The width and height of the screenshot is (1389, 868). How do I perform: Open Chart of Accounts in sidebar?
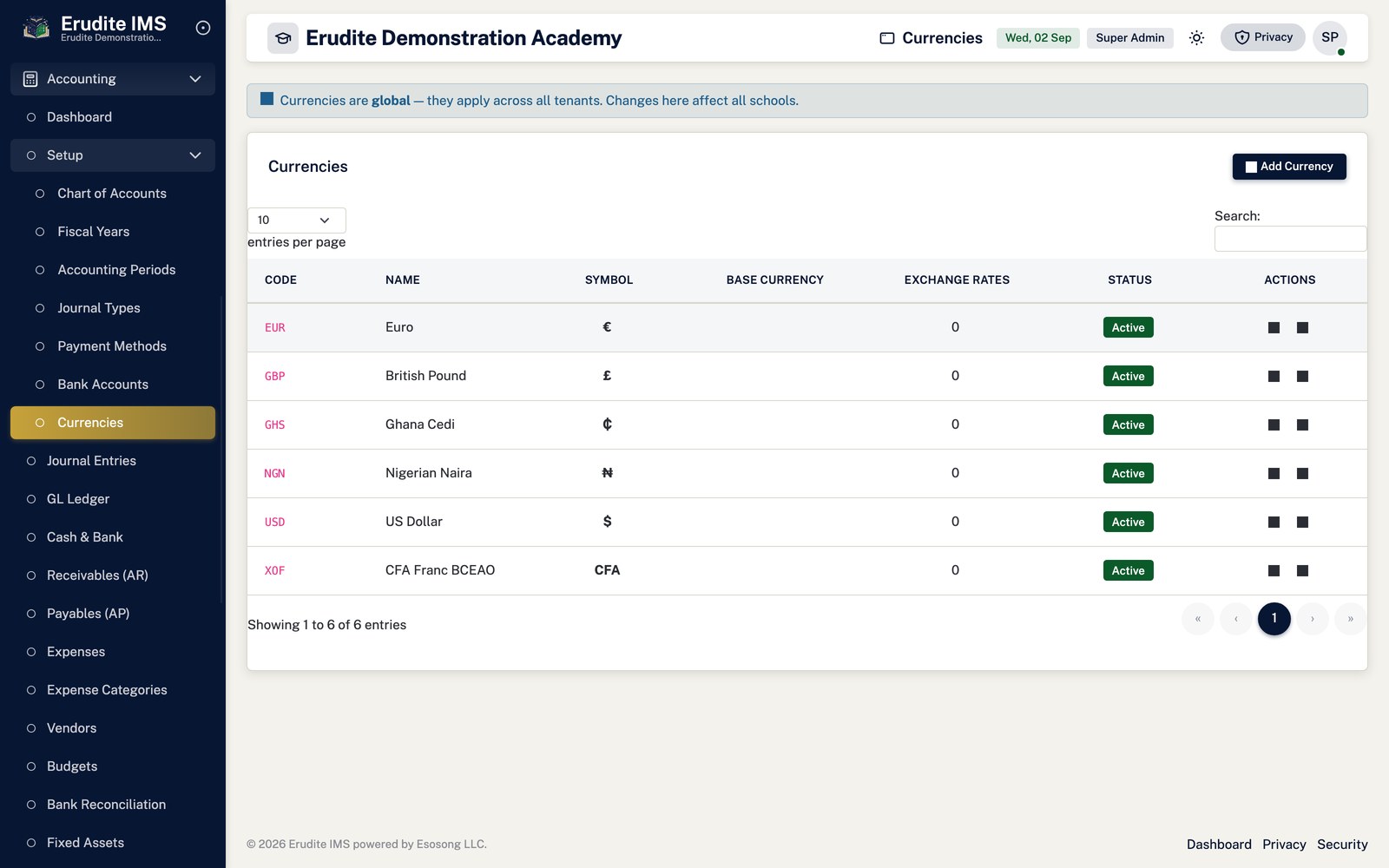113,194
